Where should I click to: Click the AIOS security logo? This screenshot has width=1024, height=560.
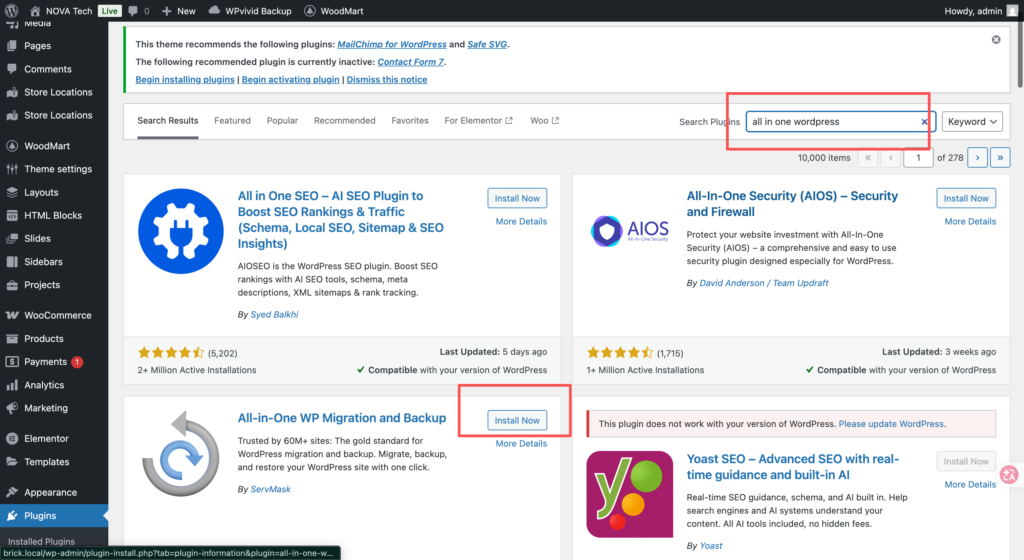tap(630, 231)
